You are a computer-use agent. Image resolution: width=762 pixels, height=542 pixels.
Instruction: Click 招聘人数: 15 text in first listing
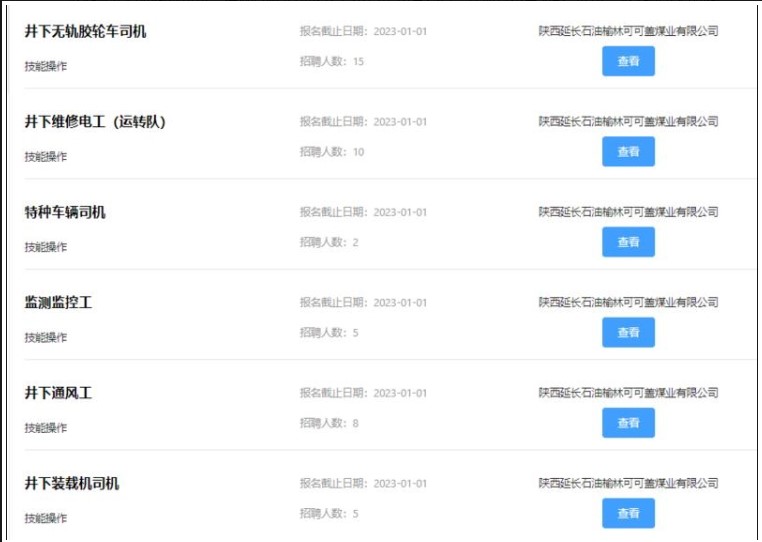(331, 61)
